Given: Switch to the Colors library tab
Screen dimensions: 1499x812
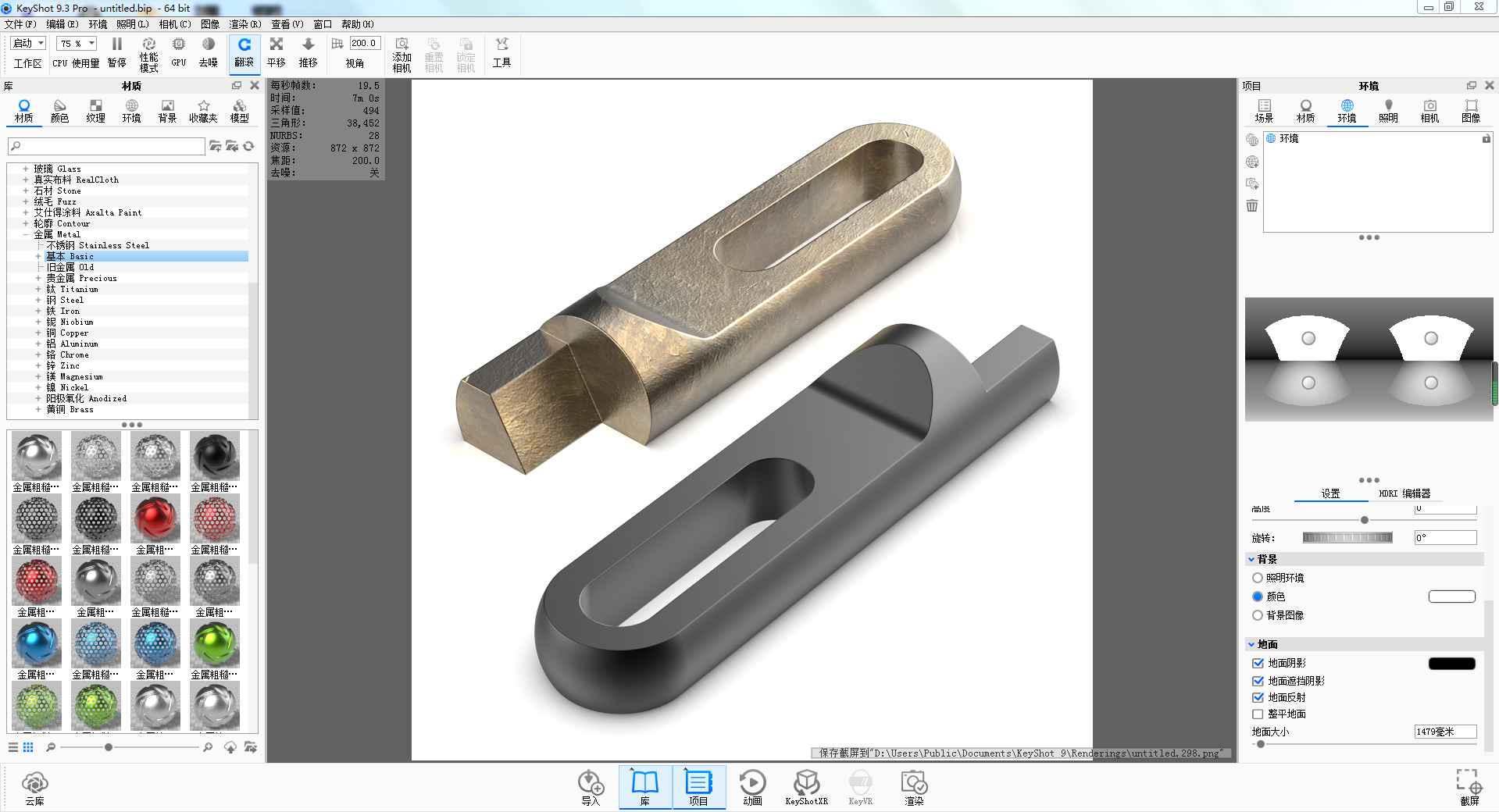Looking at the screenshot, I should pyautogui.click(x=60, y=112).
